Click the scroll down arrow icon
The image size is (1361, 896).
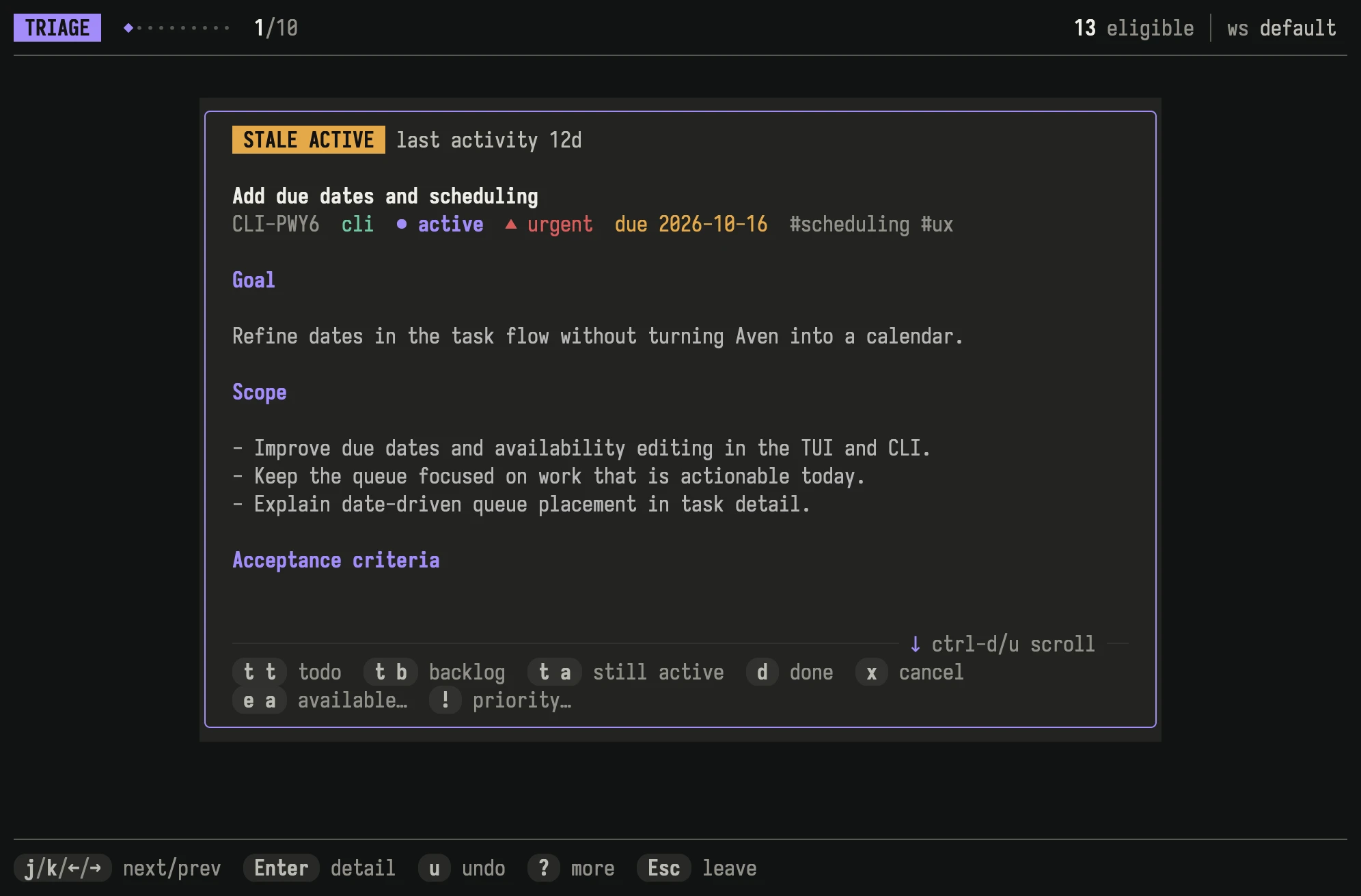[x=916, y=644]
